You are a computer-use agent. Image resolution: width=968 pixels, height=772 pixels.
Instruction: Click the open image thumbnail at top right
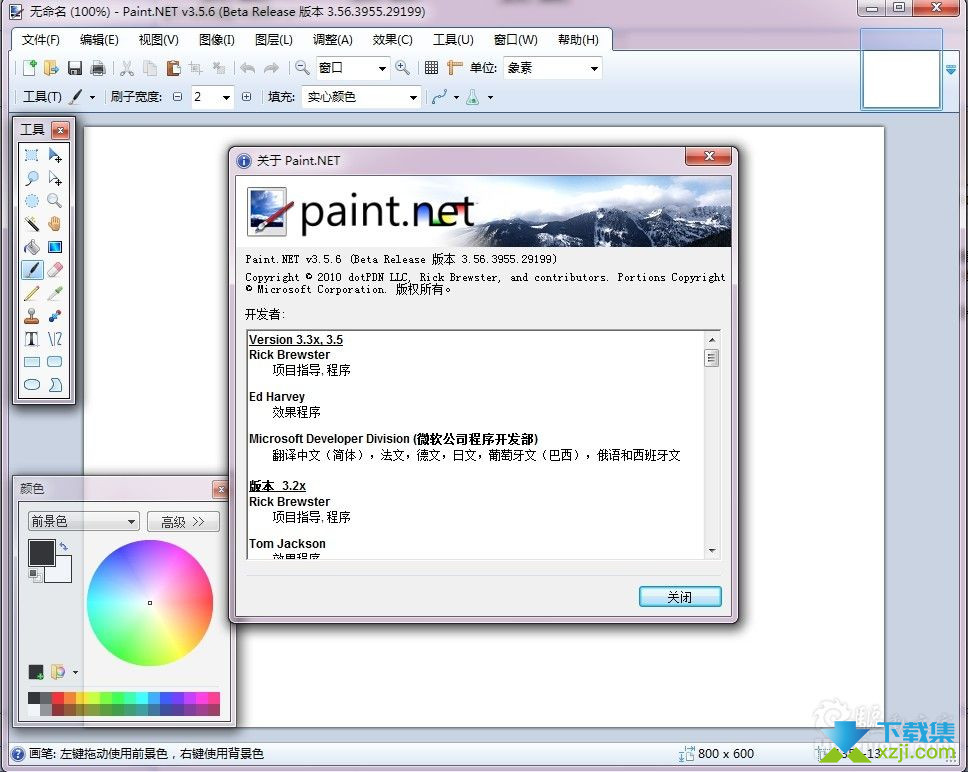tap(901, 79)
